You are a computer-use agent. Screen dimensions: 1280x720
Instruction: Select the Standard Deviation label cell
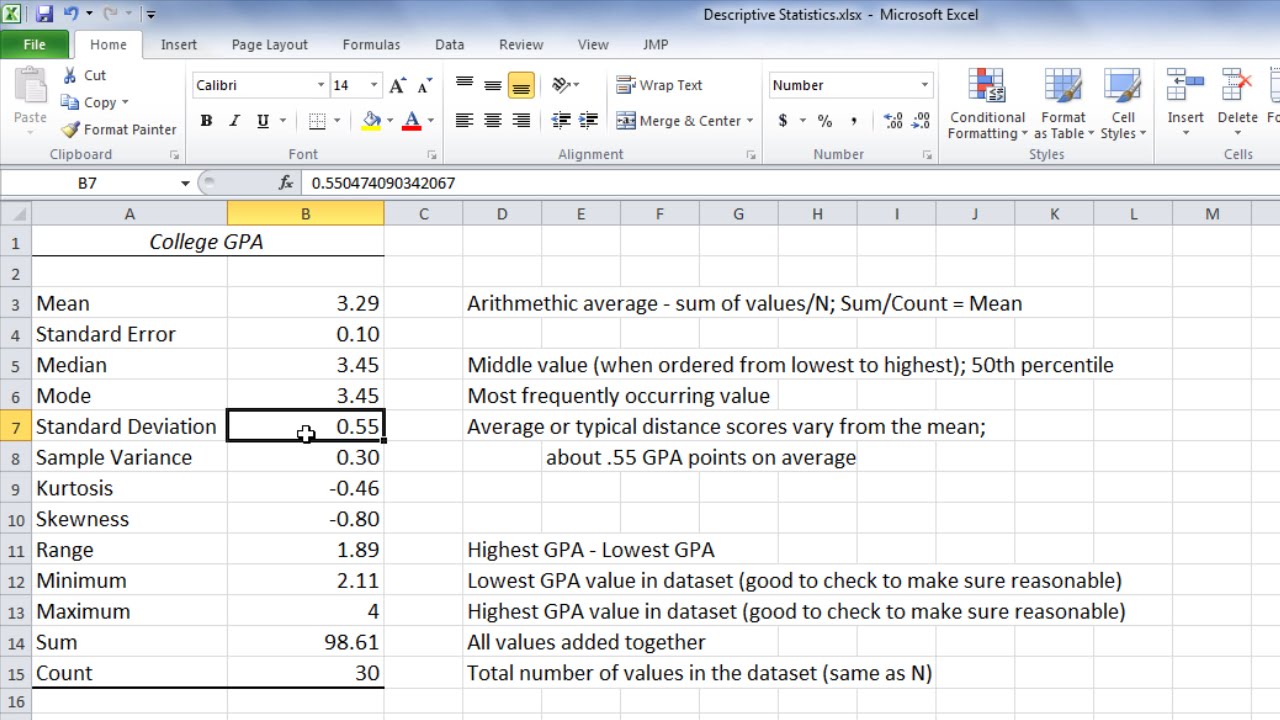coord(129,427)
